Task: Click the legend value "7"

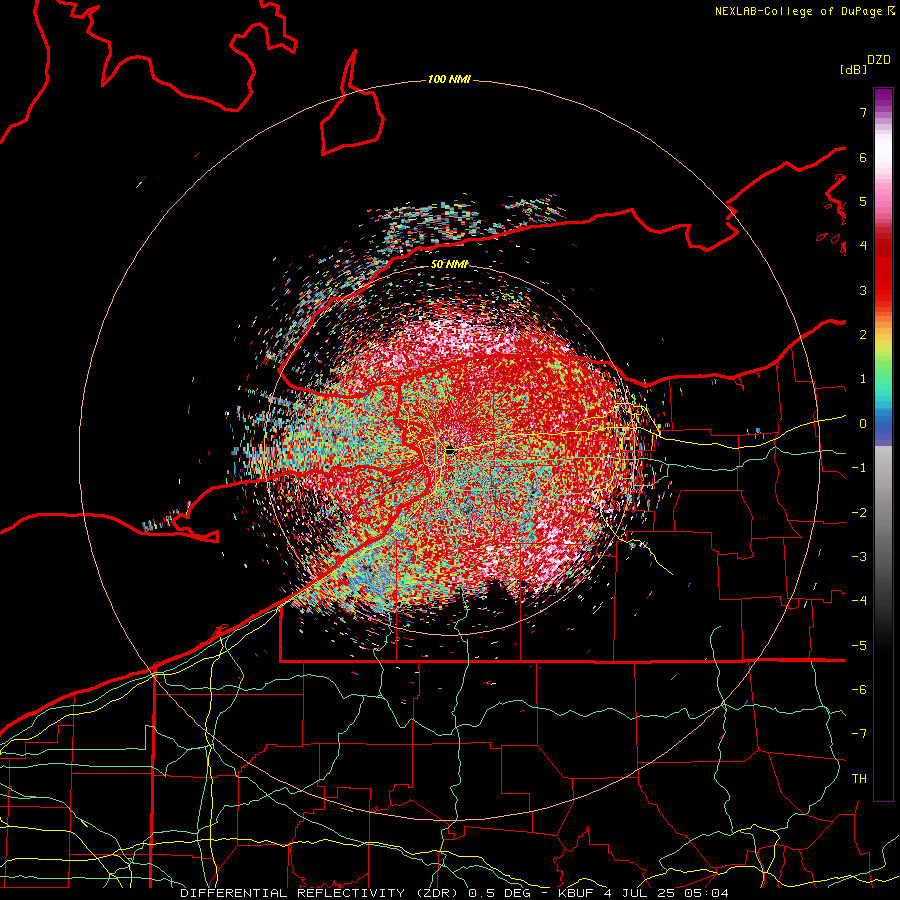Action: coord(863,112)
